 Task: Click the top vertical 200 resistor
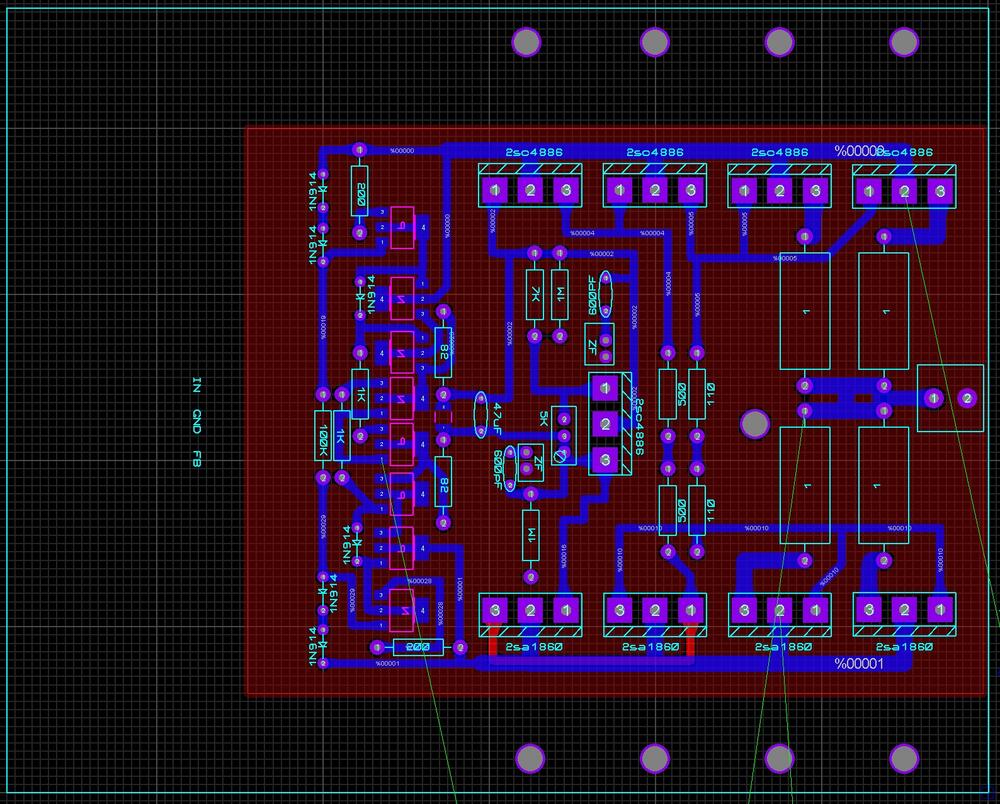pos(360,191)
